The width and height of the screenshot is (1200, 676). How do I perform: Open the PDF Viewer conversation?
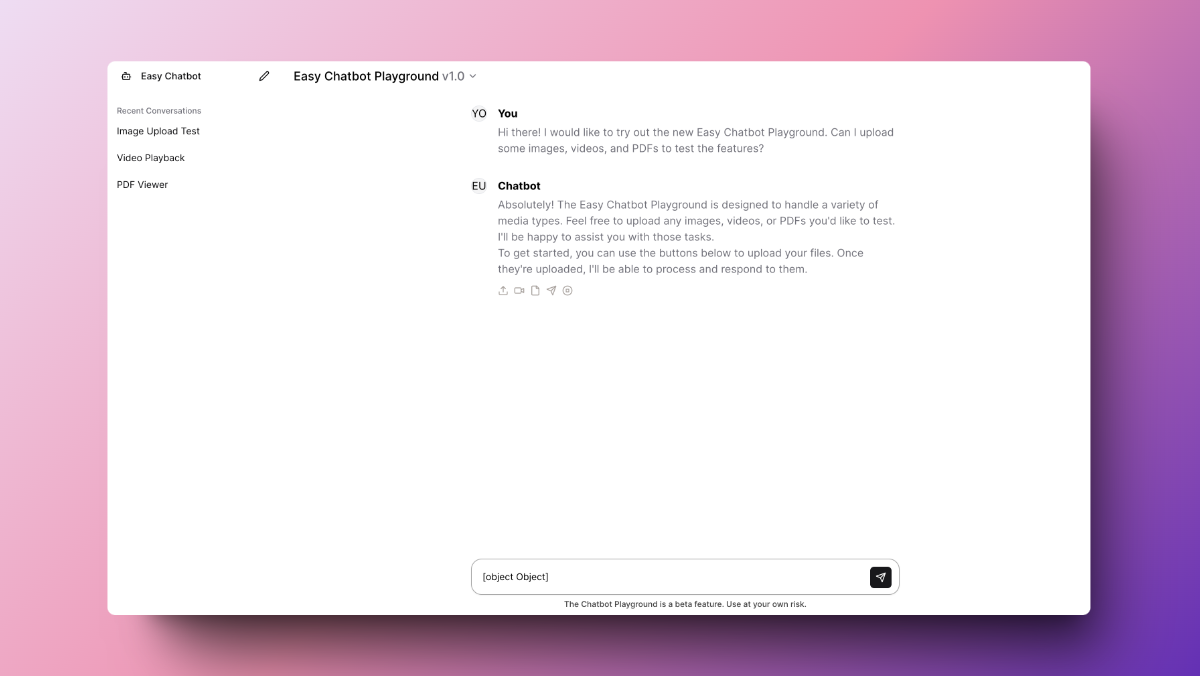click(142, 185)
